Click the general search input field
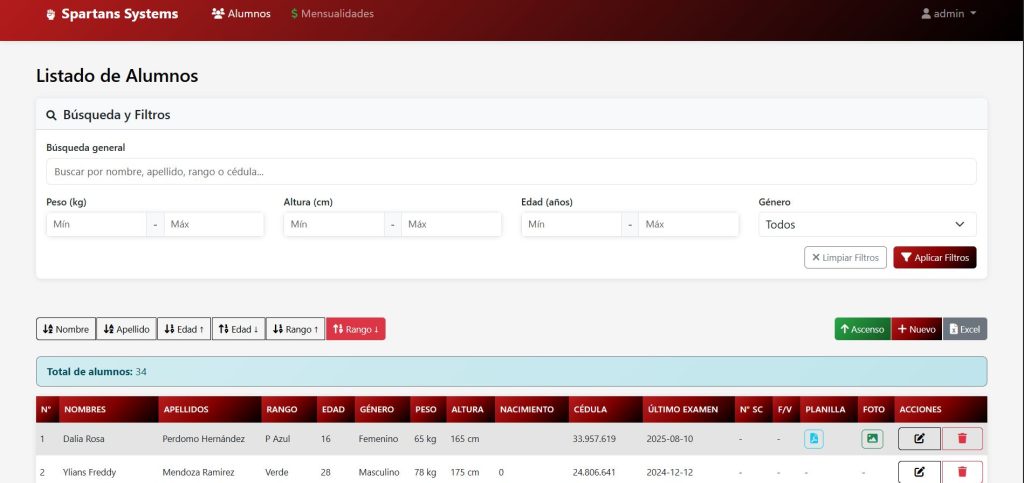Screen dimensions: 1024x483 [511, 172]
